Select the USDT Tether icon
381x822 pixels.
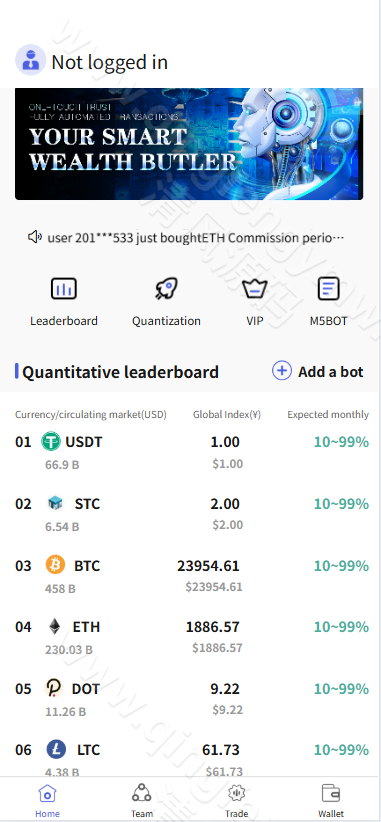pyautogui.click(x=51, y=441)
